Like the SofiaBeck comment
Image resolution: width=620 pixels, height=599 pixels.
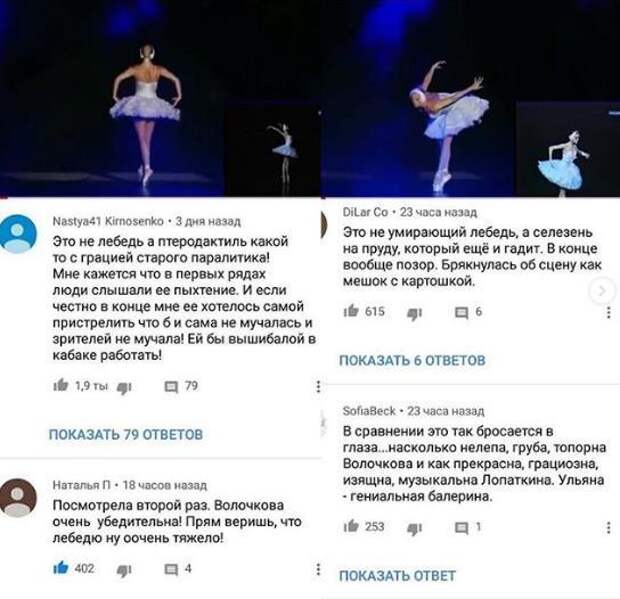(x=351, y=526)
